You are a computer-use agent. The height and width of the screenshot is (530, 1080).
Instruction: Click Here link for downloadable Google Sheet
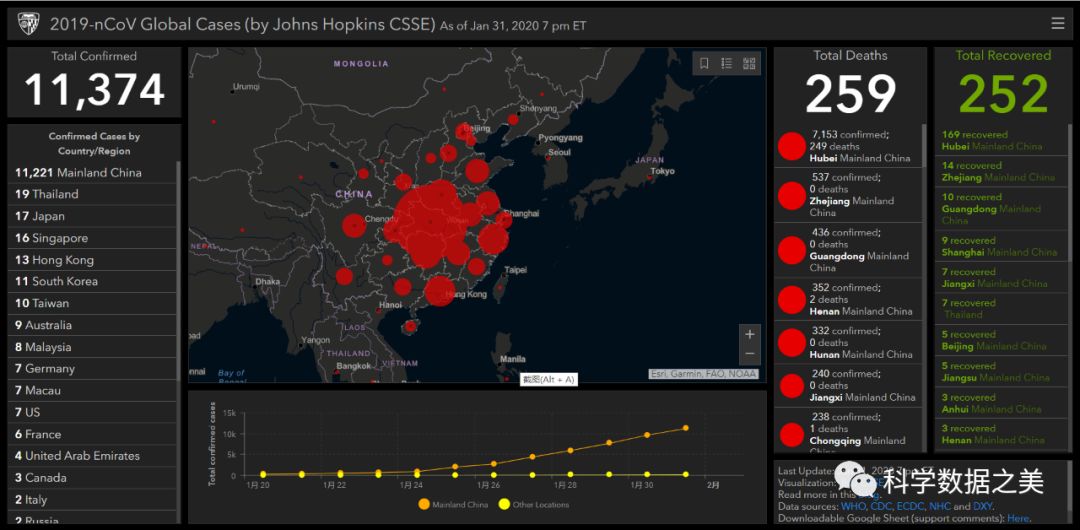pyautogui.click(x=1017, y=519)
